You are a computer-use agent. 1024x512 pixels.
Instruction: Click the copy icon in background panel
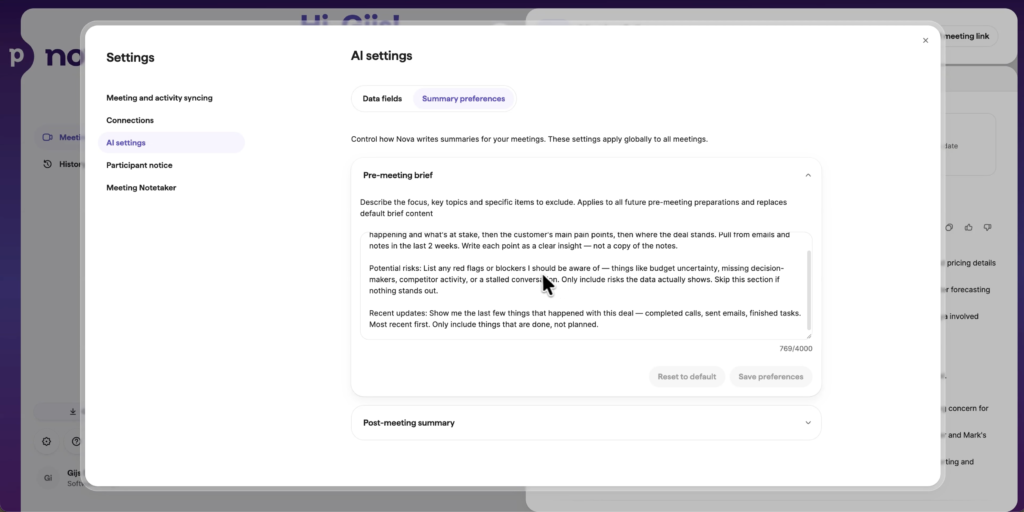point(949,227)
